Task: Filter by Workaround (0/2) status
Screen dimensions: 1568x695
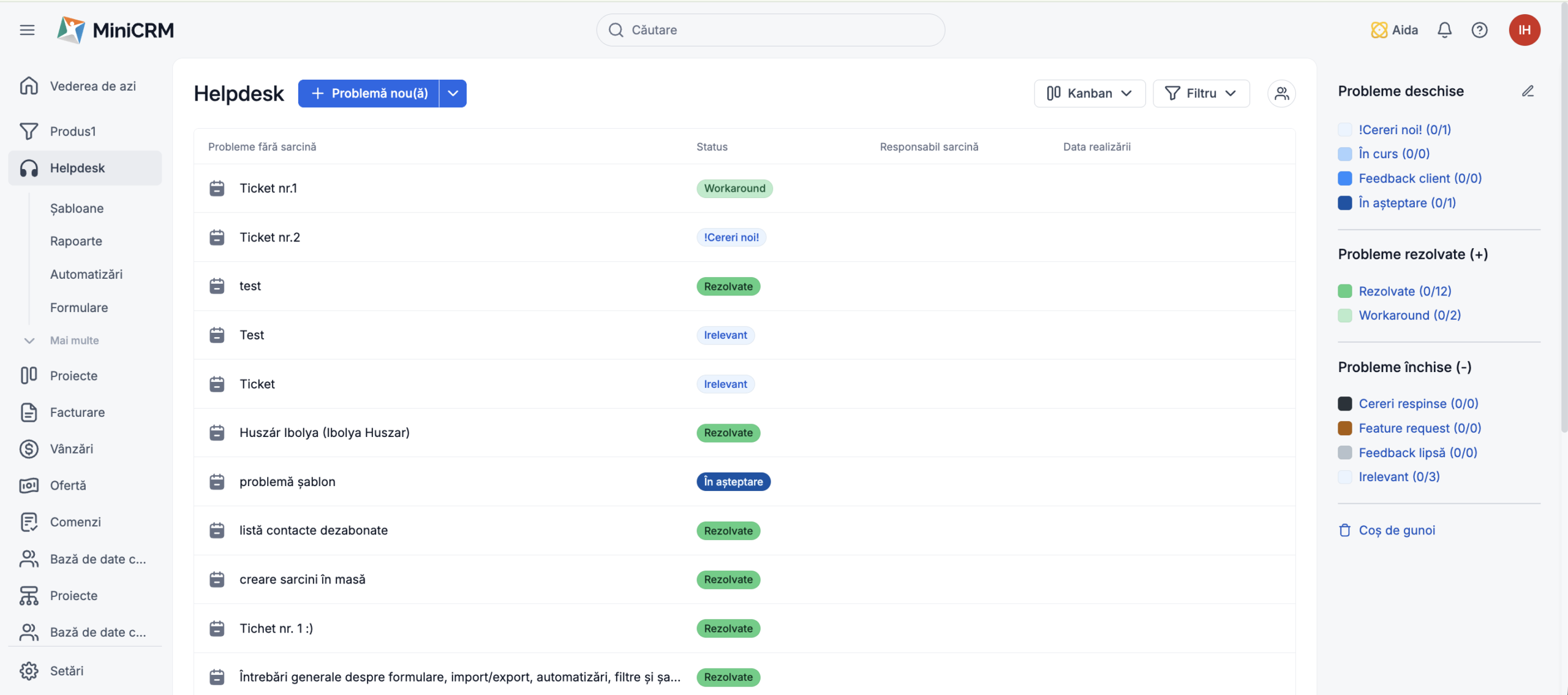Action: pos(1409,315)
